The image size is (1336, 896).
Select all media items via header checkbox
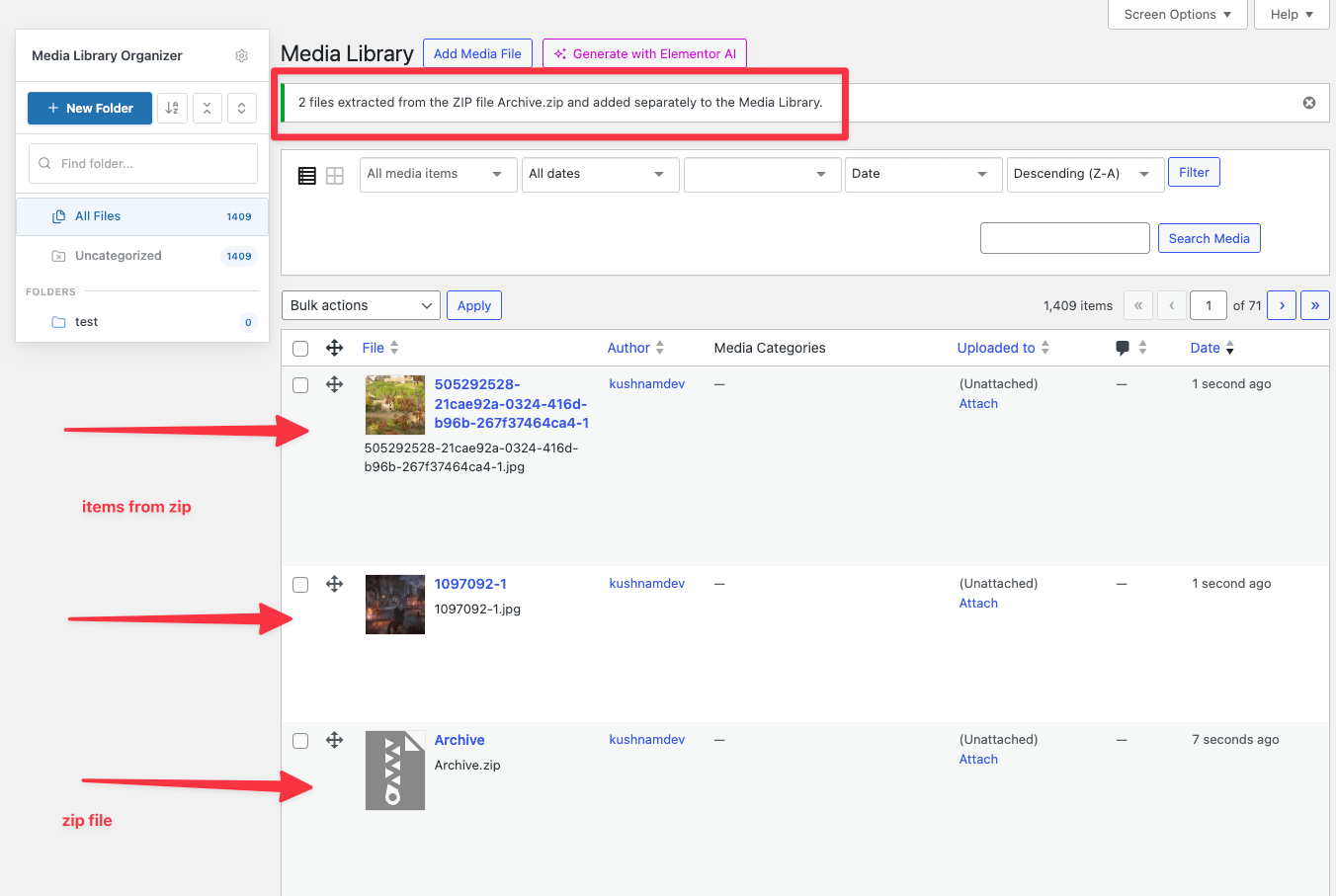300,348
